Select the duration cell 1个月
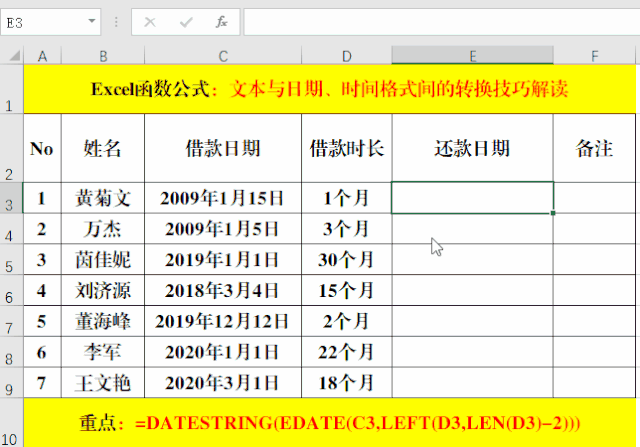640x447 pixels. click(347, 198)
